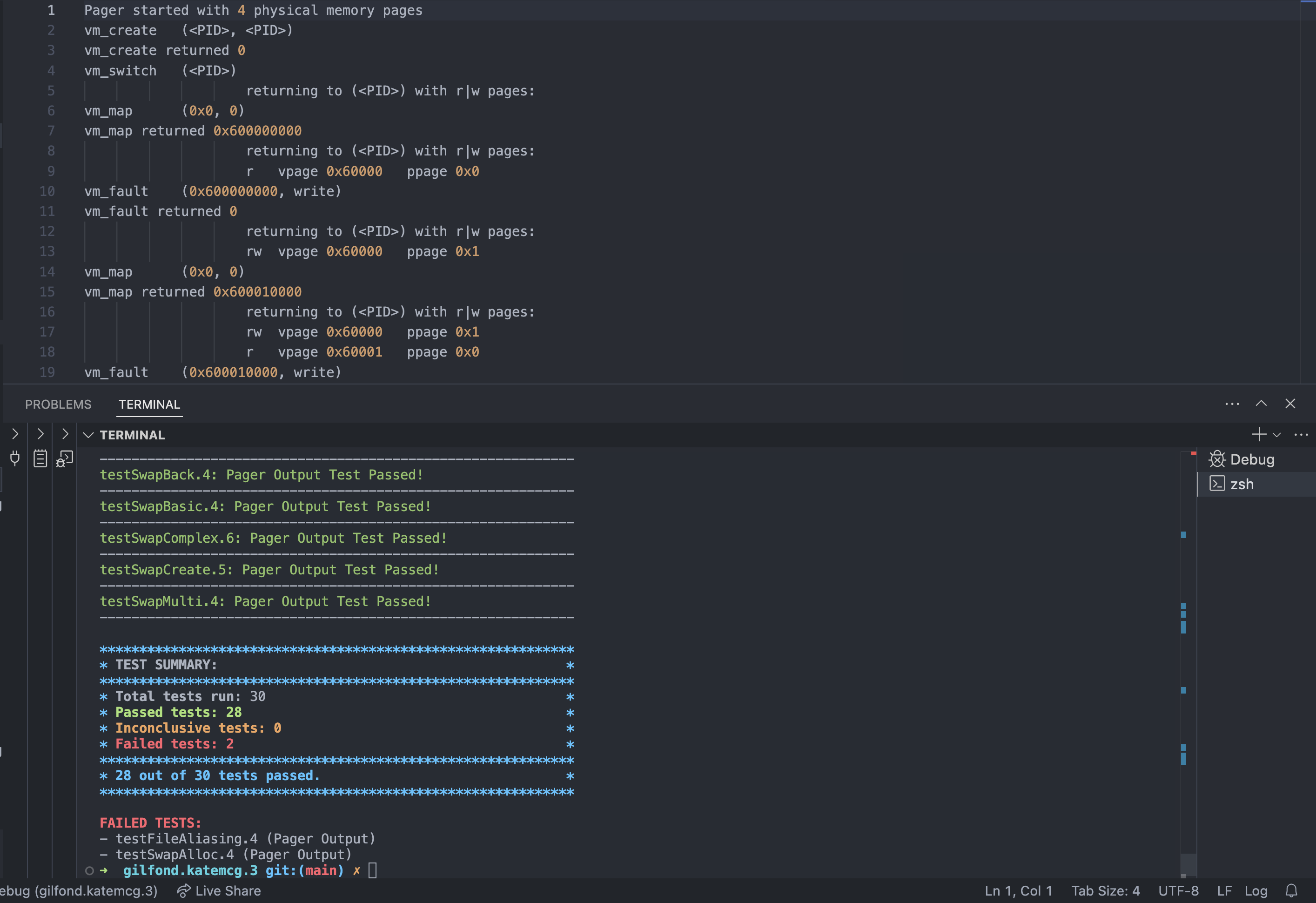Viewport: 1316px width, 903px height.
Task: Maximize the panel with the up chevron
Action: point(1261,404)
